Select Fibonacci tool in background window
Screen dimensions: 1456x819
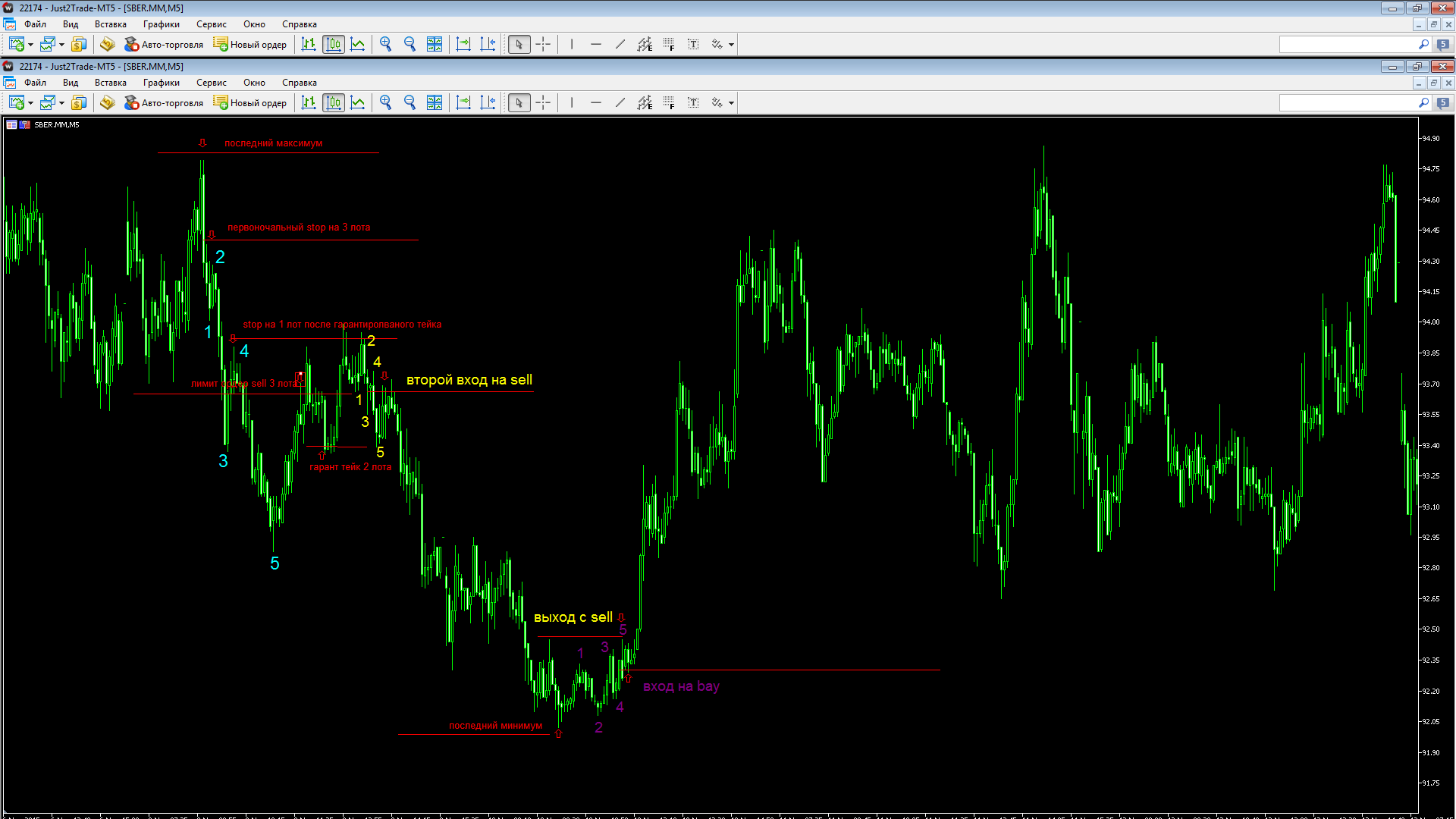(669, 45)
